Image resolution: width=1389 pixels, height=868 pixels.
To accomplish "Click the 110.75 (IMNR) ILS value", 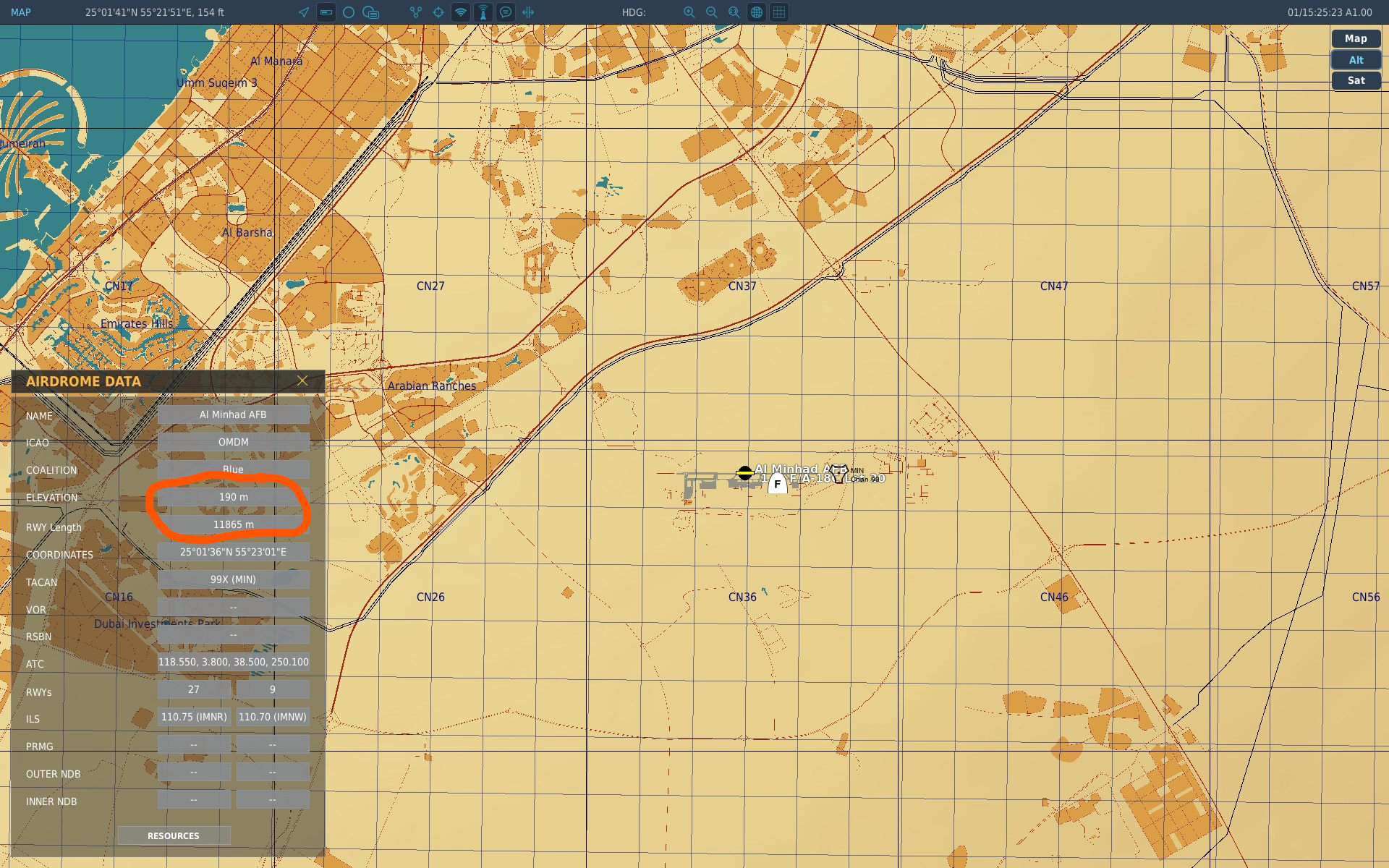I will (194, 717).
